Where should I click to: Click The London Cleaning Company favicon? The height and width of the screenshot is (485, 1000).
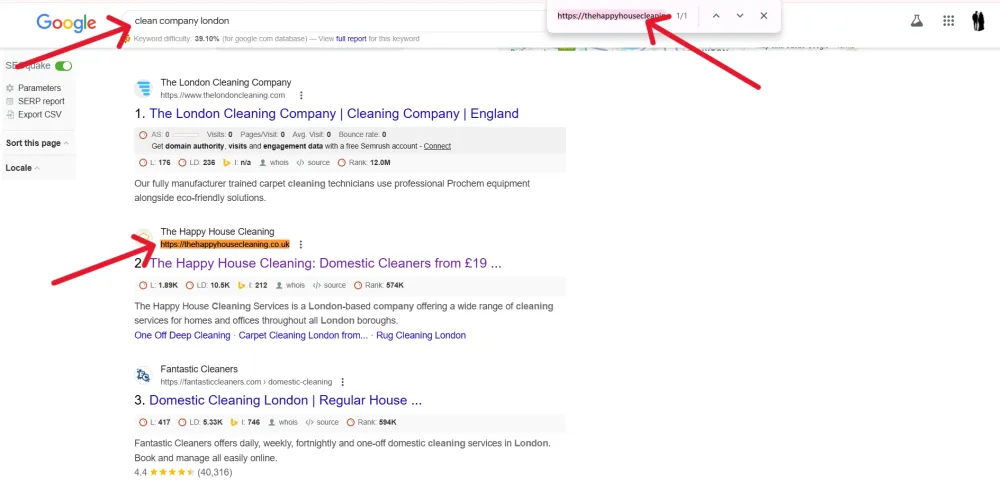point(143,89)
